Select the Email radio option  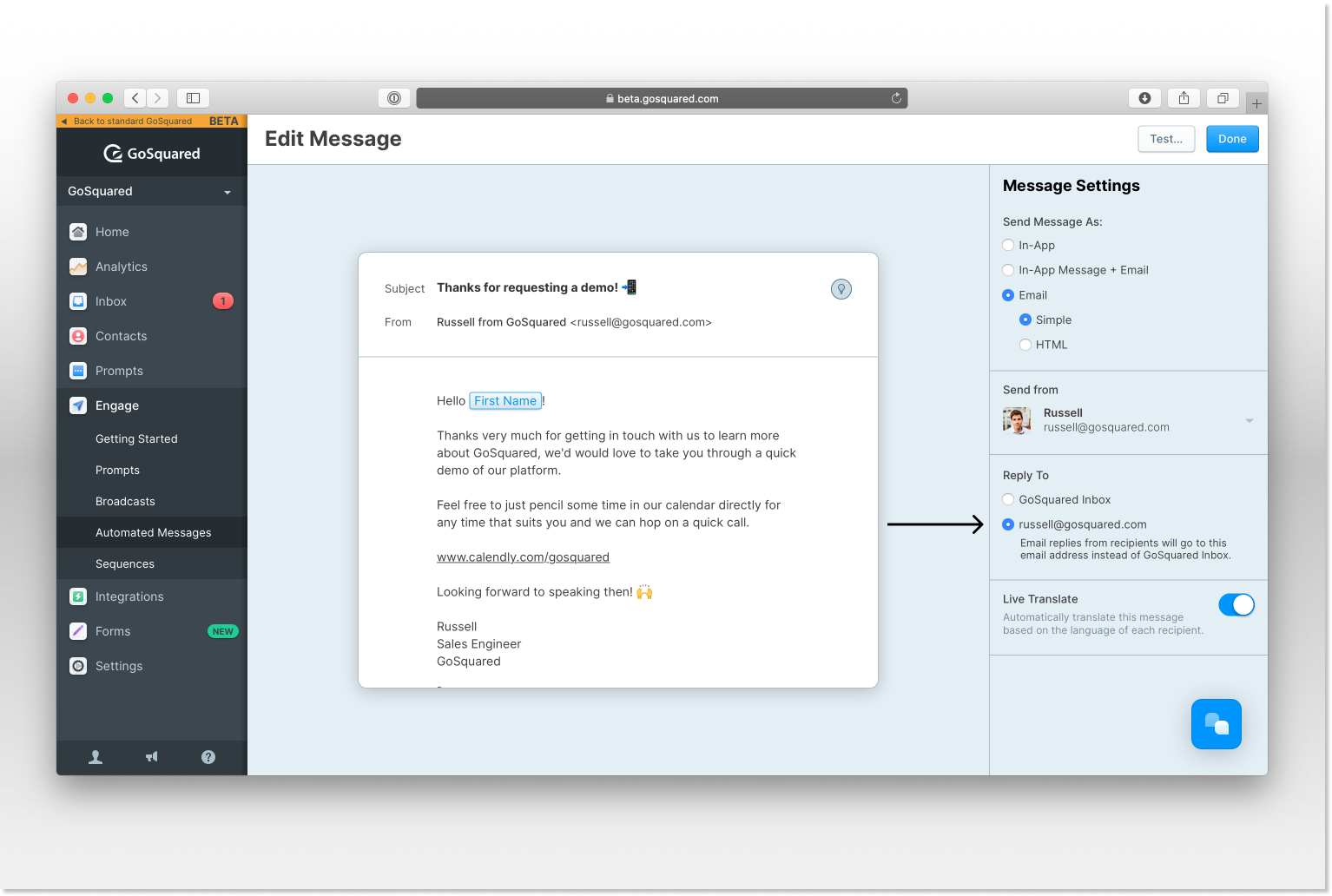click(x=1008, y=295)
